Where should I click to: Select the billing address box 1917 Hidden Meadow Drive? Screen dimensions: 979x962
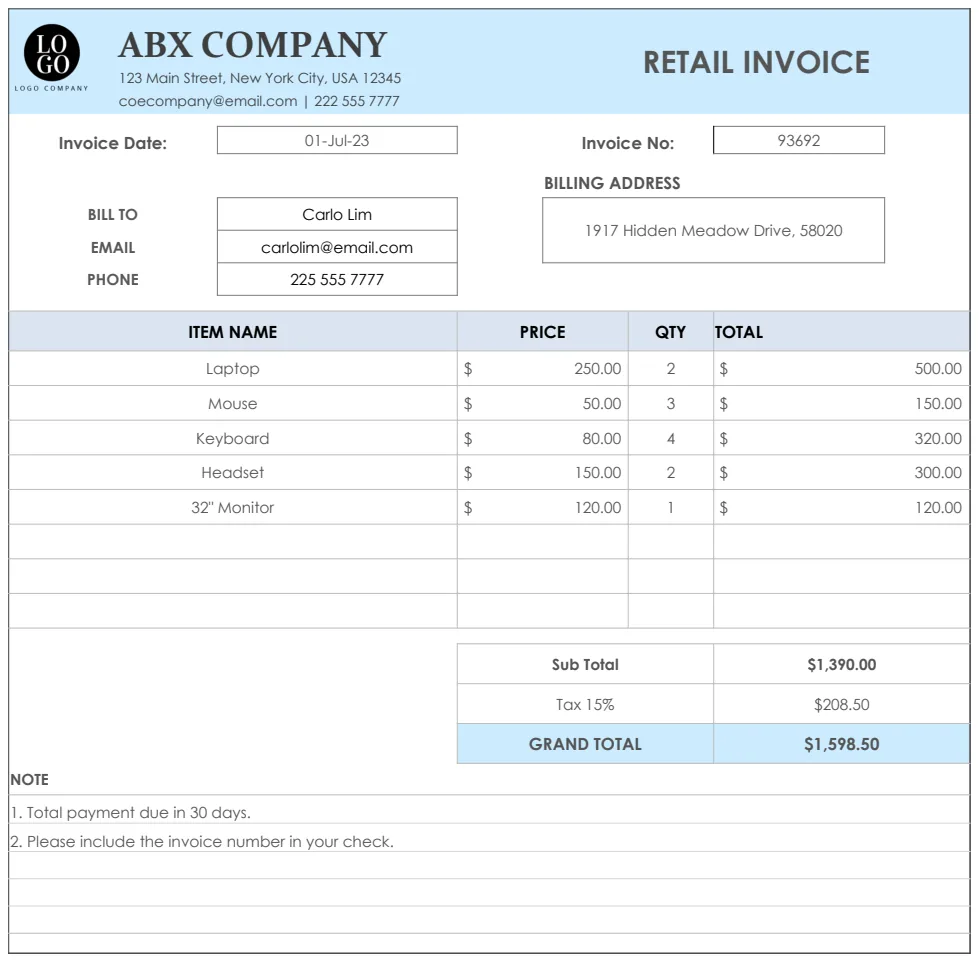713,230
